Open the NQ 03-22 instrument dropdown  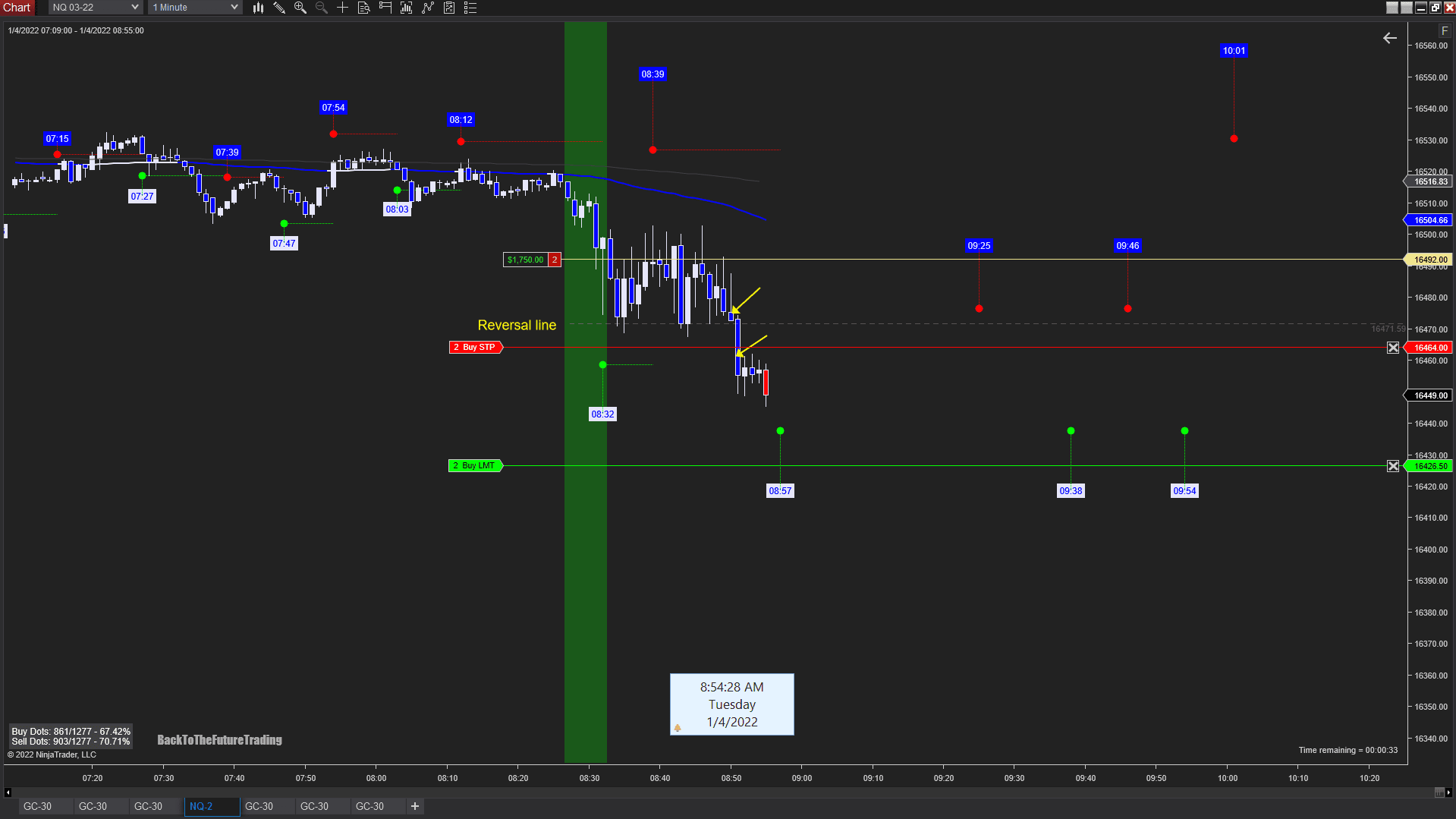click(x=96, y=8)
